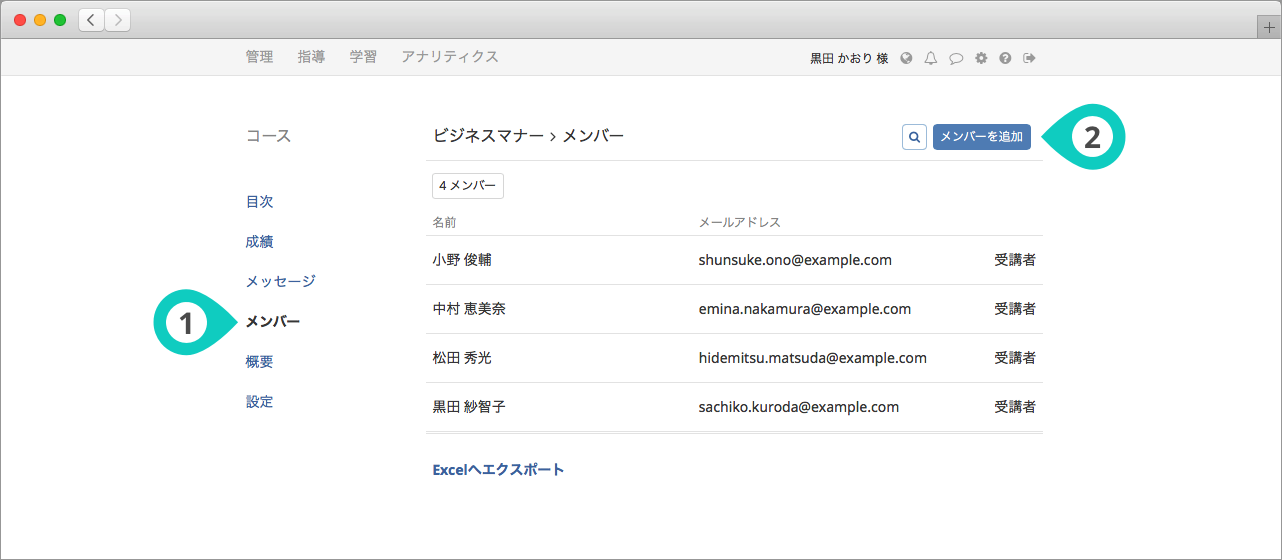Screen dimensions: 1282x560
Task: Open the speech bubble messages icon
Action: [x=956, y=58]
